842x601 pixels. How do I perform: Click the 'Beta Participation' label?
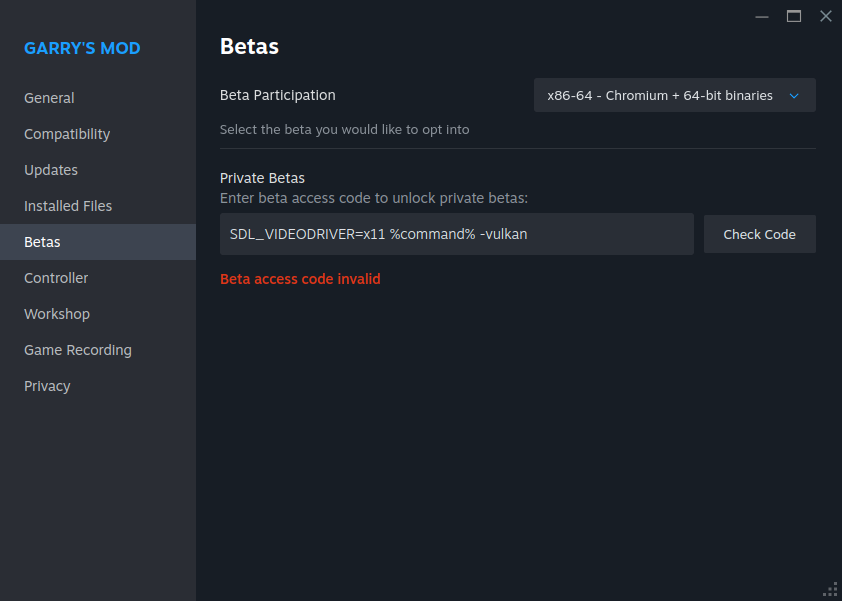278,95
